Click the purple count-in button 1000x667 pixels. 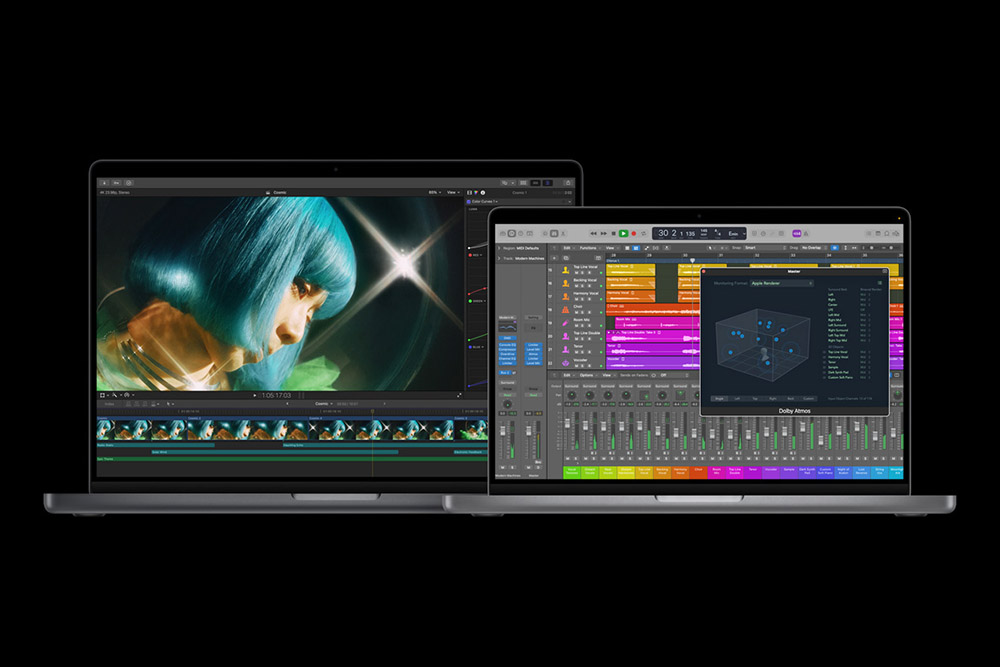(x=797, y=233)
